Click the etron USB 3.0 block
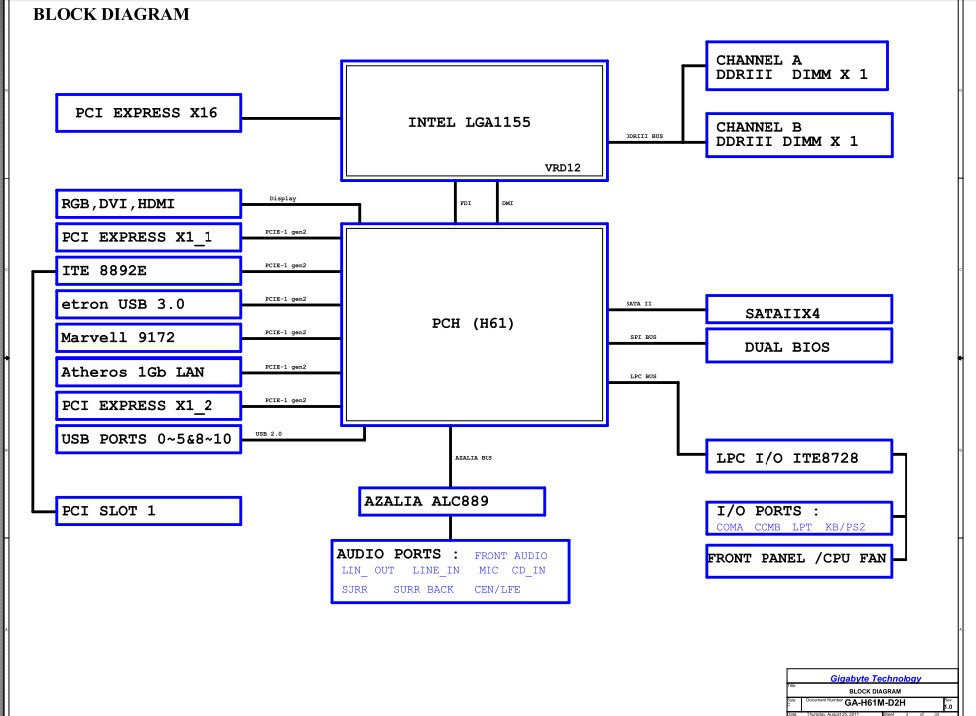The width and height of the screenshot is (976, 716). click(x=148, y=304)
